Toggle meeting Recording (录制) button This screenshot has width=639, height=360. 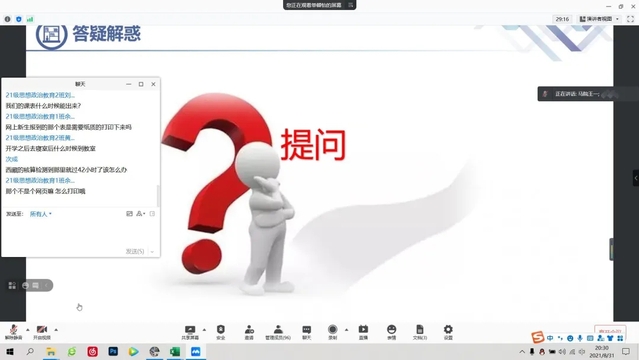point(333,332)
